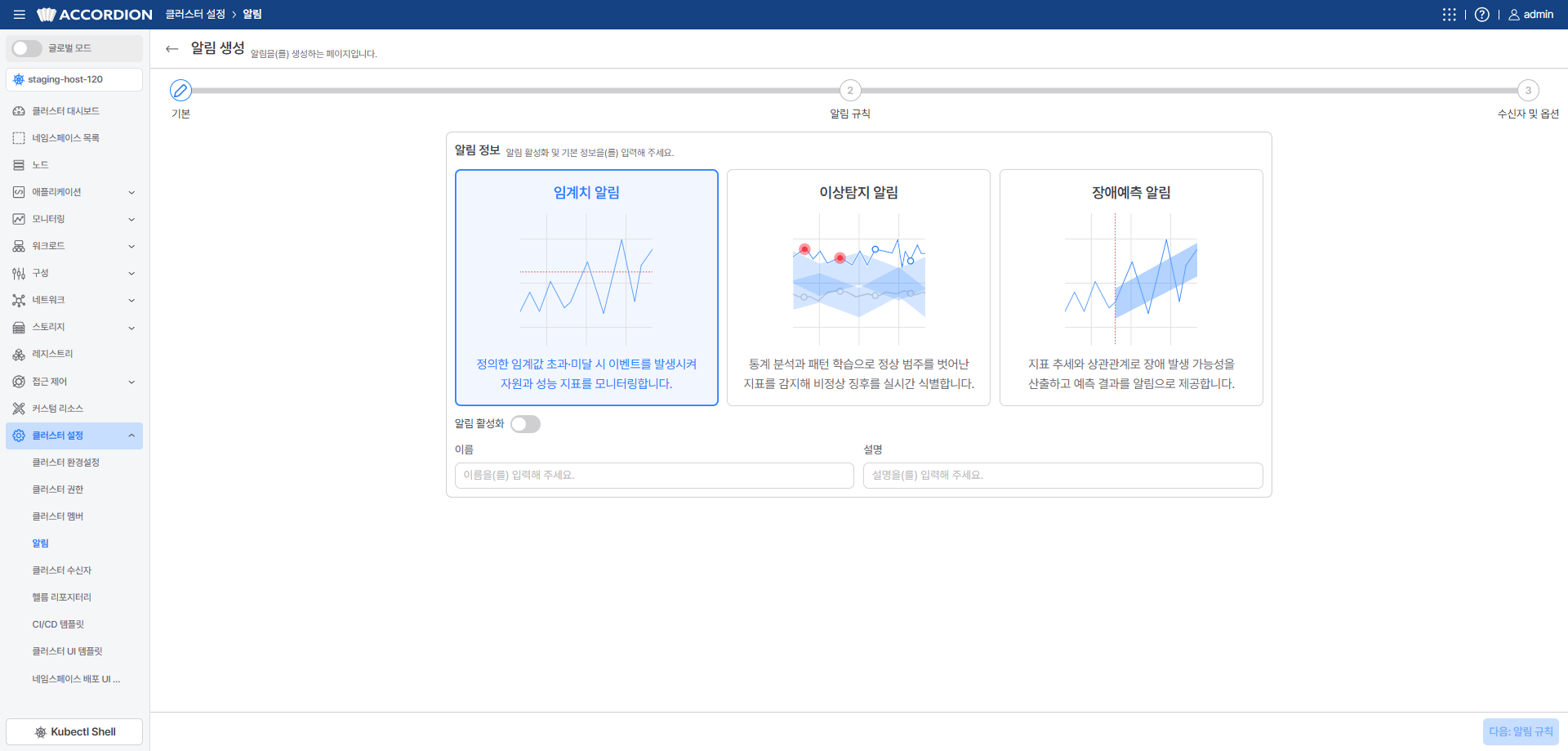Click the 워크로드 sidebar icon
1568x751 pixels.
19,246
